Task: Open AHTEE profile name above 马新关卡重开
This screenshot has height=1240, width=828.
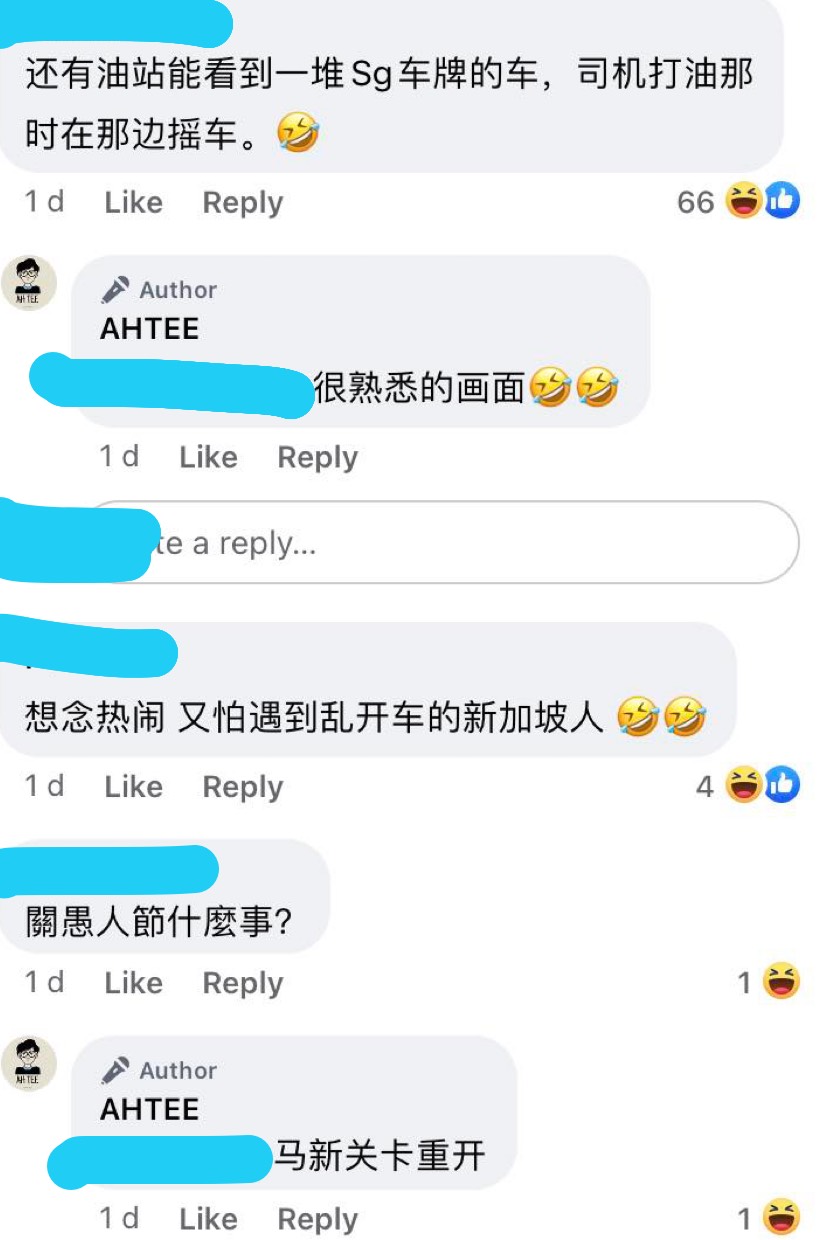Action: pos(150,1109)
